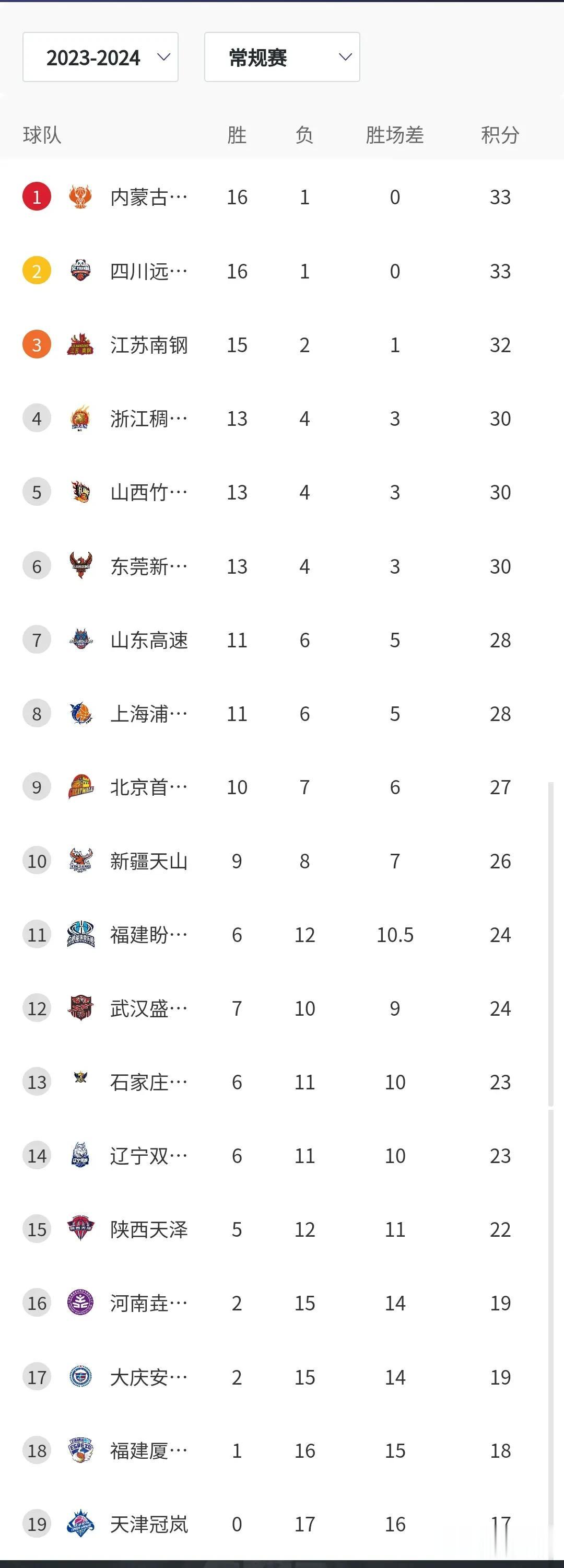The height and width of the screenshot is (1568, 564).
Task: Click the 胜场差 column header
Action: [395, 134]
